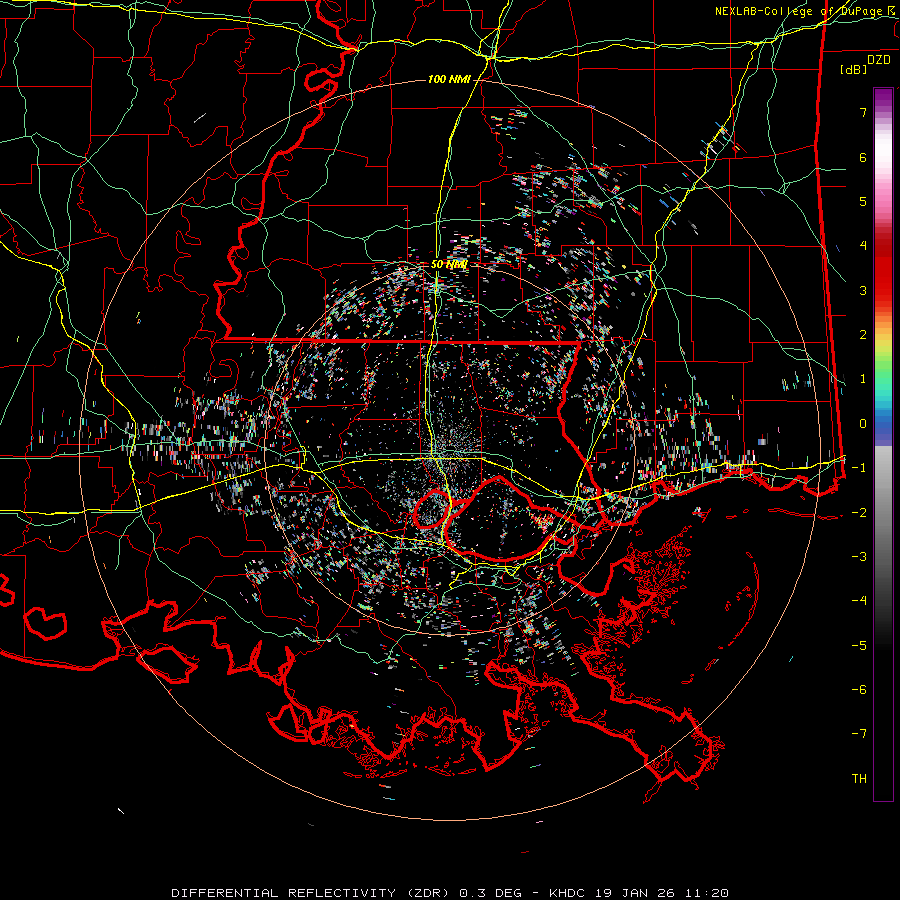Click the 2 value on the dB scale
900x900 pixels.
pyautogui.click(x=863, y=335)
